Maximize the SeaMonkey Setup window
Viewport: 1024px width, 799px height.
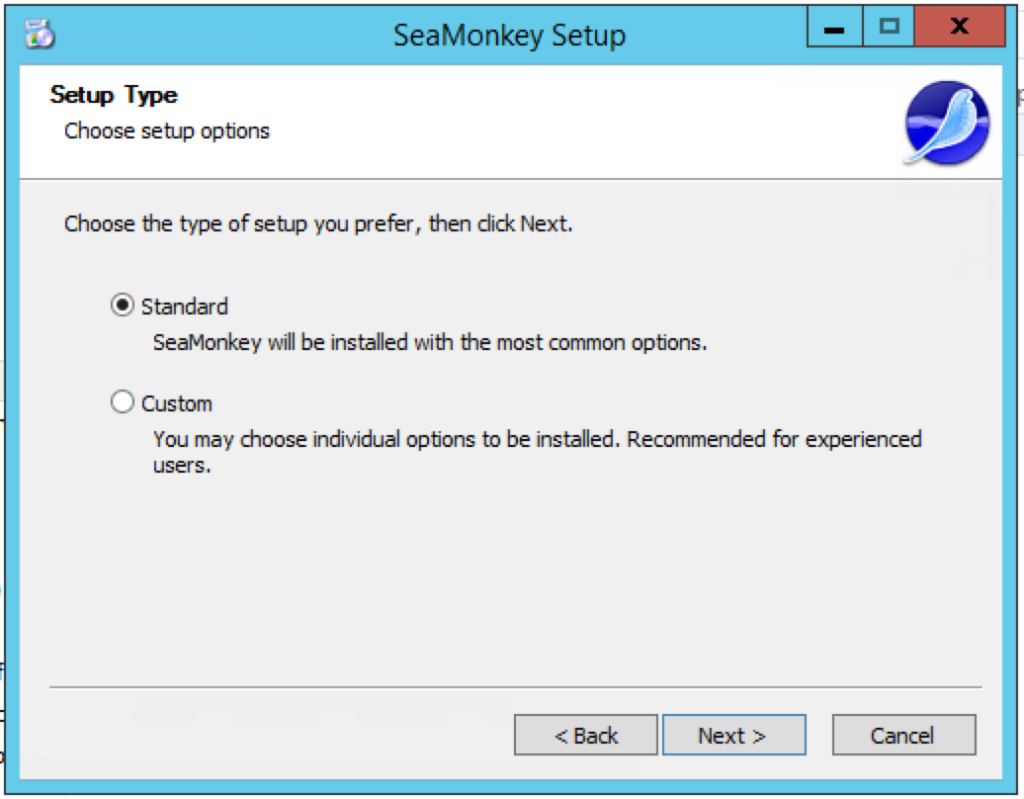(x=889, y=27)
